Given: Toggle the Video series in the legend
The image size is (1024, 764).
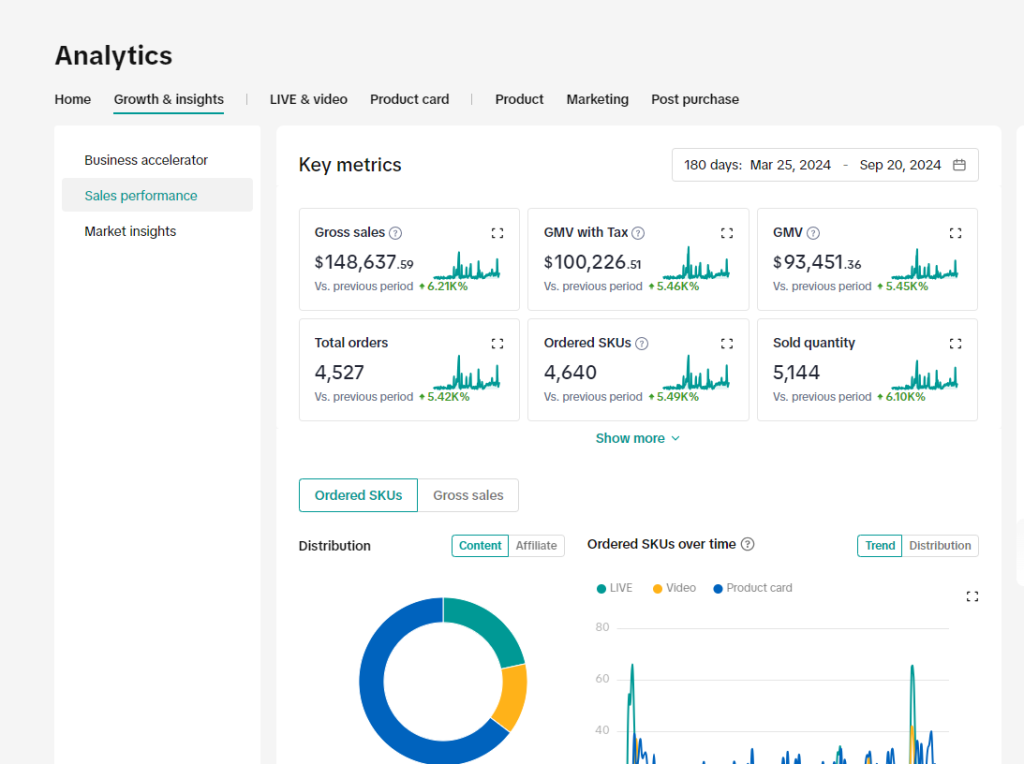Looking at the screenshot, I should click(674, 588).
